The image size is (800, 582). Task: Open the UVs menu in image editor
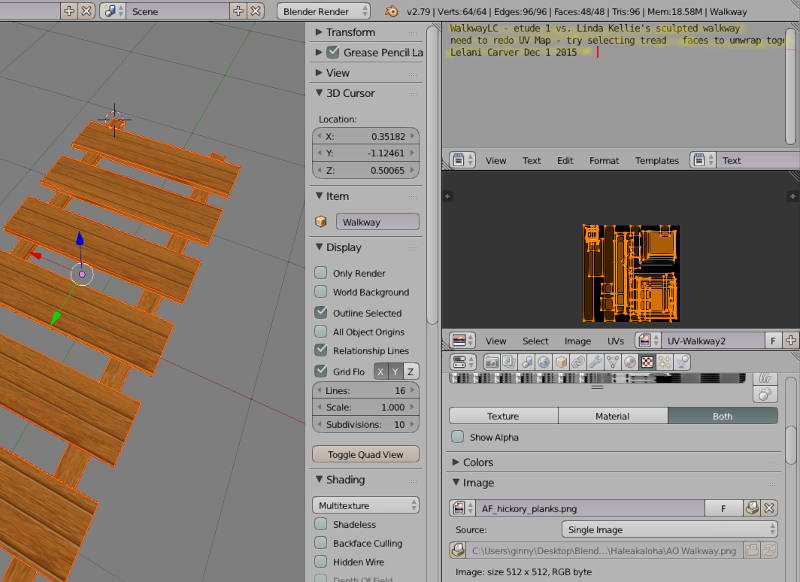coord(615,341)
